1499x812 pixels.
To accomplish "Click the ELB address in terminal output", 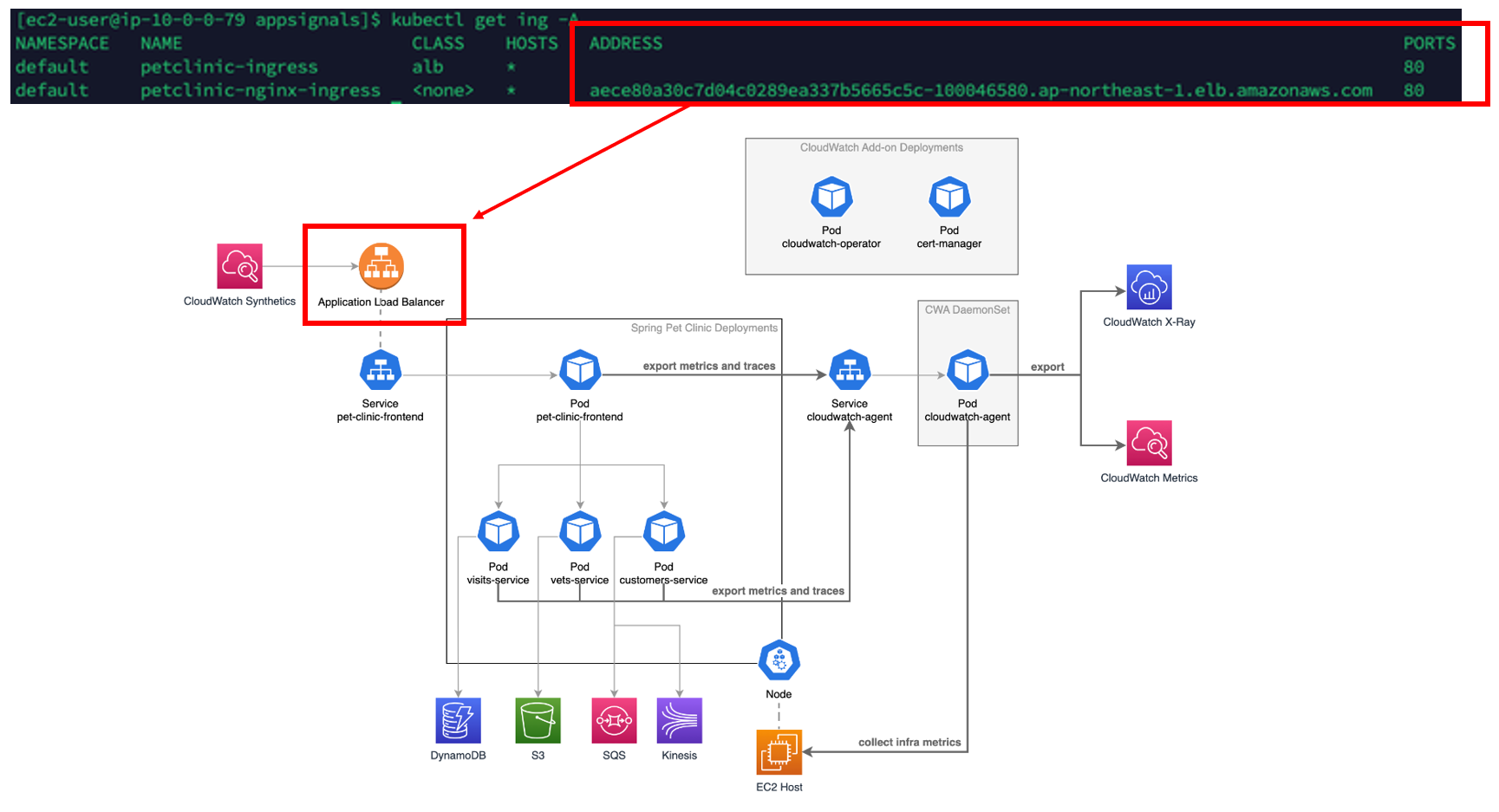I will (x=981, y=90).
